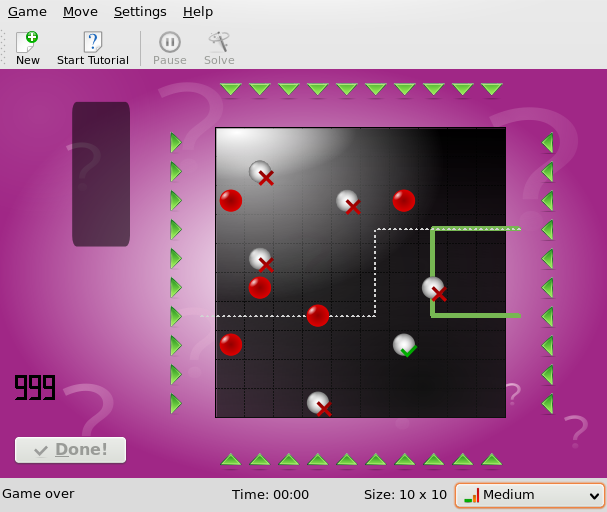Fire the left-side laser arrow with the dotted ray

176,317
